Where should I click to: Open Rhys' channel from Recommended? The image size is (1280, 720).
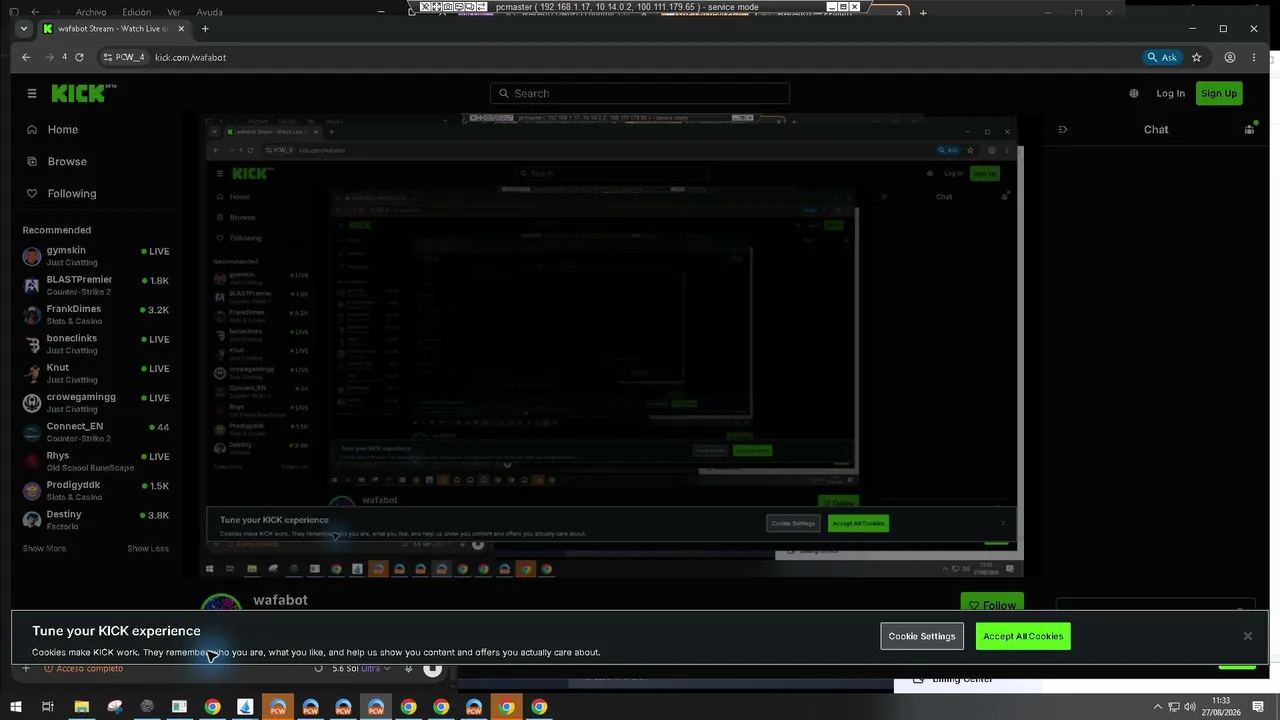coord(97,461)
